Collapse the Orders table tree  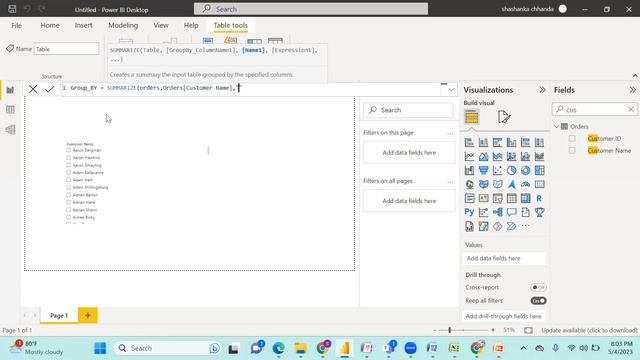[x=556, y=127]
